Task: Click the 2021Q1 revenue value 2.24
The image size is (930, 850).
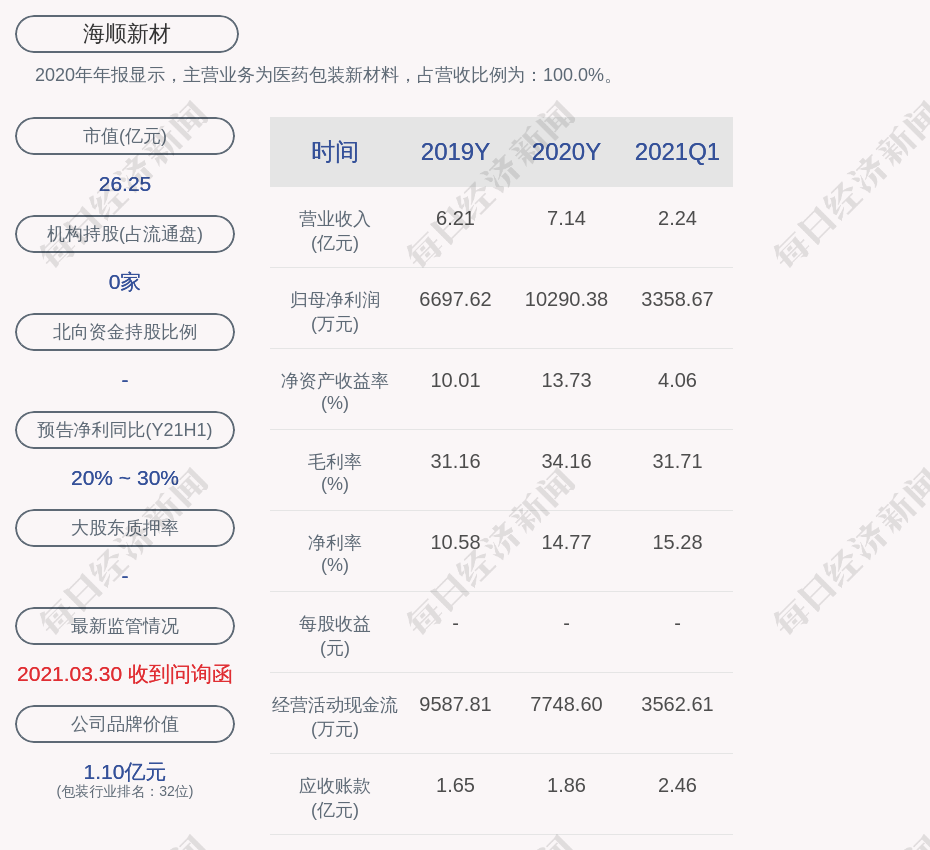Action: click(x=677, y=219)
